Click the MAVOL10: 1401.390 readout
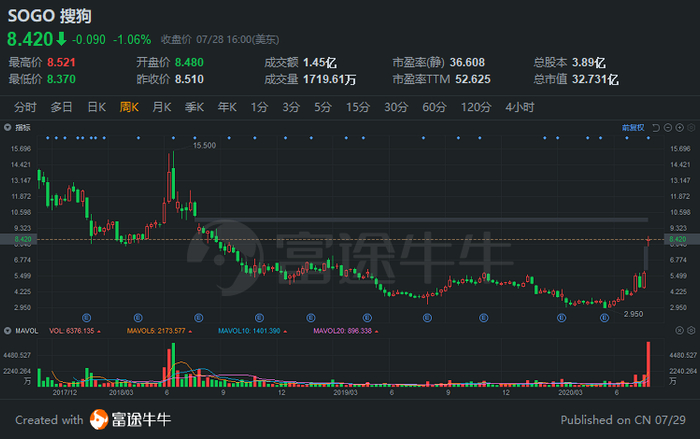 249,331
